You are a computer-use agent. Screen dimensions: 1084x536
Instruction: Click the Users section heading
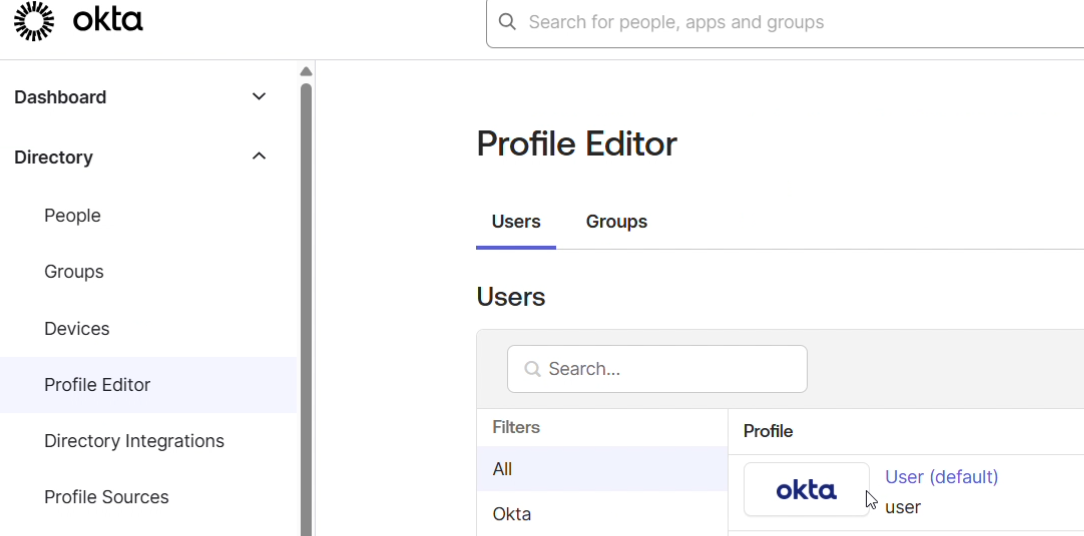point(511,297)
